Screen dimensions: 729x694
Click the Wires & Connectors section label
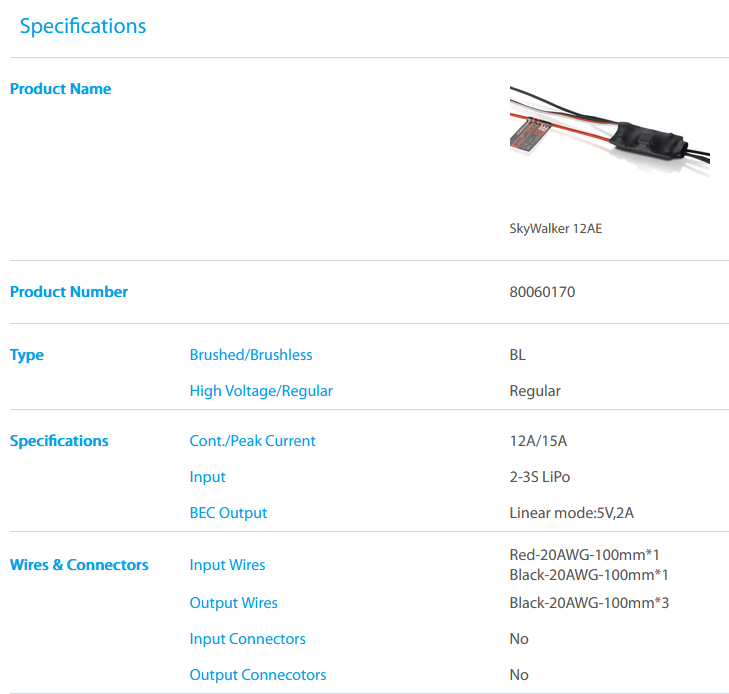[x=79, y=565]
